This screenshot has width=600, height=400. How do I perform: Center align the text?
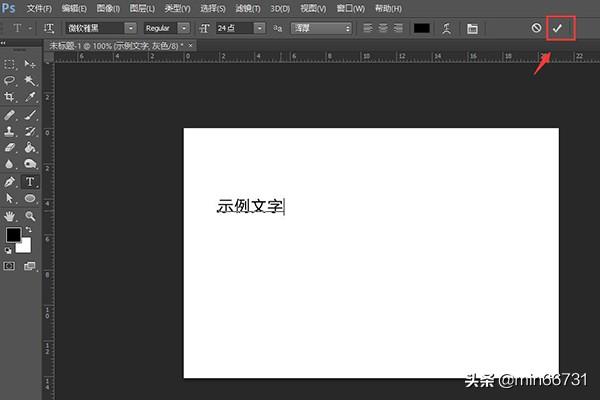tap(383, 28)
